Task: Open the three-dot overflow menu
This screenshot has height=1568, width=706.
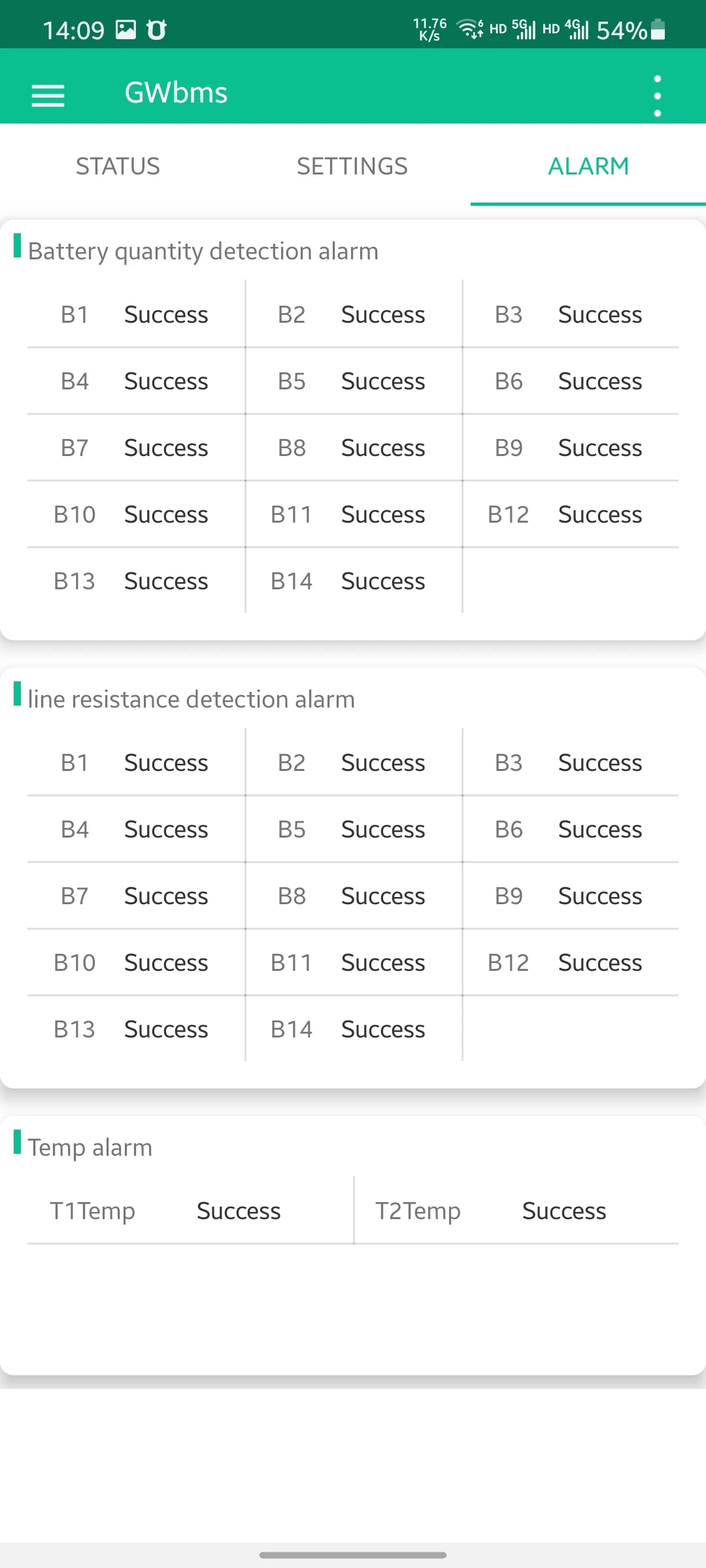Action: pyautogui.click(x=657, y=95)
